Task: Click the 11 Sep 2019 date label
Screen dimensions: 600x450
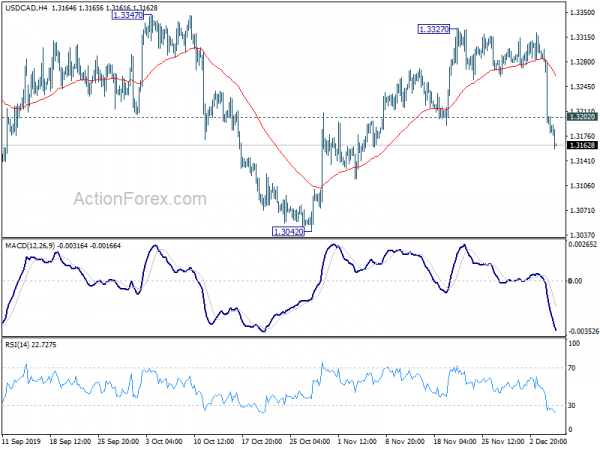Action: (21, 441)
